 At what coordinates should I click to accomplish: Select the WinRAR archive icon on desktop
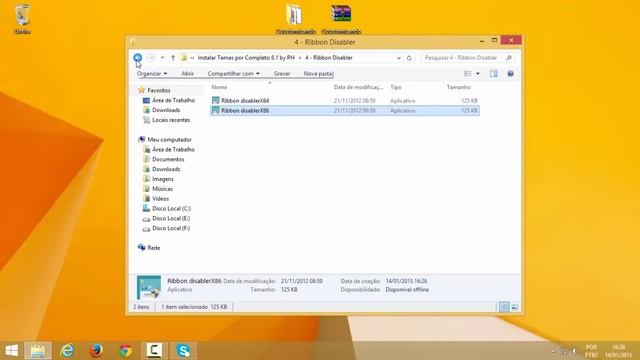tap(341, 18)
